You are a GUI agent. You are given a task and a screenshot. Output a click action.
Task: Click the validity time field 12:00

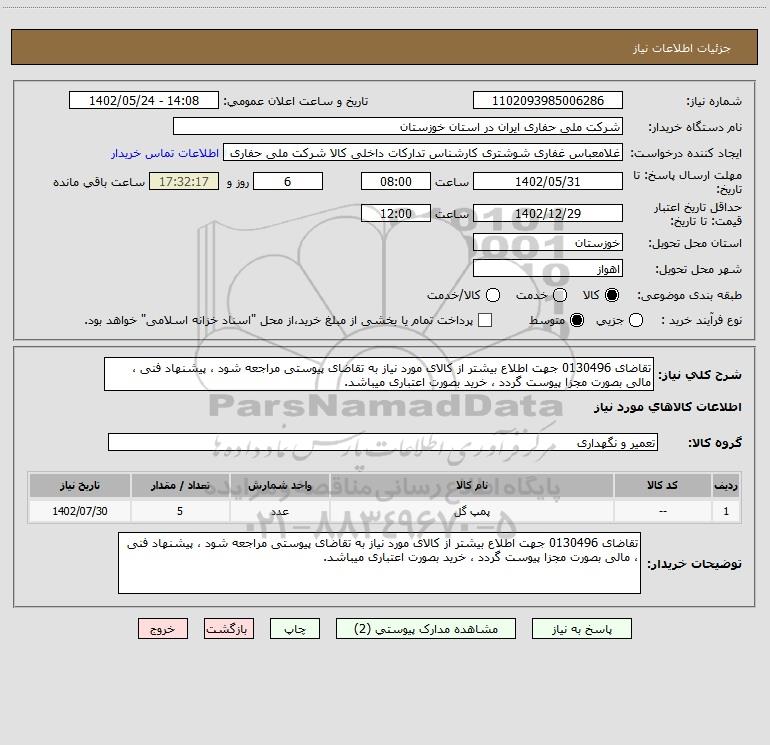pos(396,213)
